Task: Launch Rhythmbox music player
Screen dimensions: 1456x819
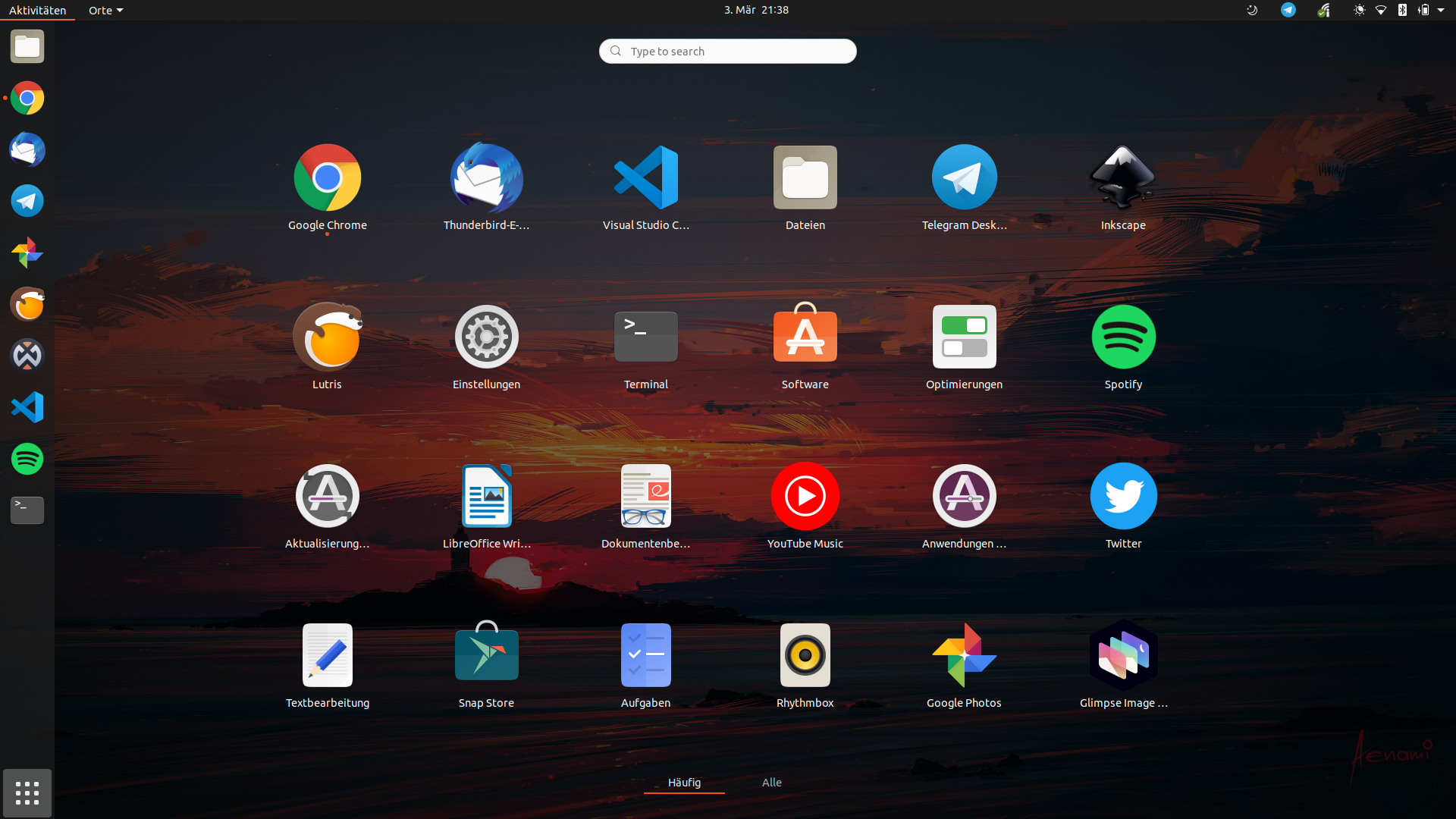Action: 805,655
